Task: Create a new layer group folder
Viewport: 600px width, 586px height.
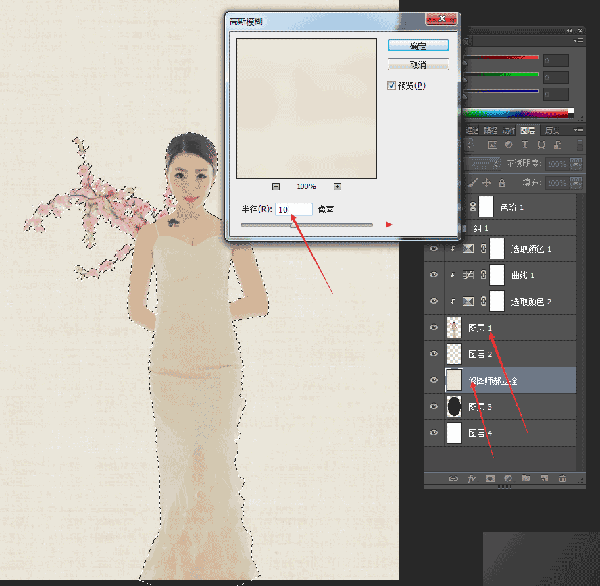Action: (x=526, y=478)
